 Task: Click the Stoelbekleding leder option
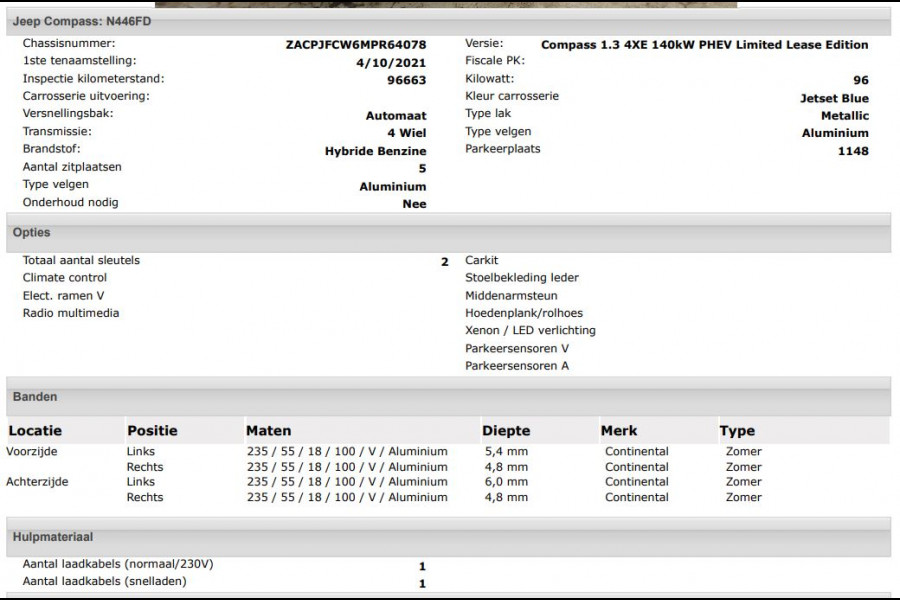pyautogui.click(x=522, y=278)
